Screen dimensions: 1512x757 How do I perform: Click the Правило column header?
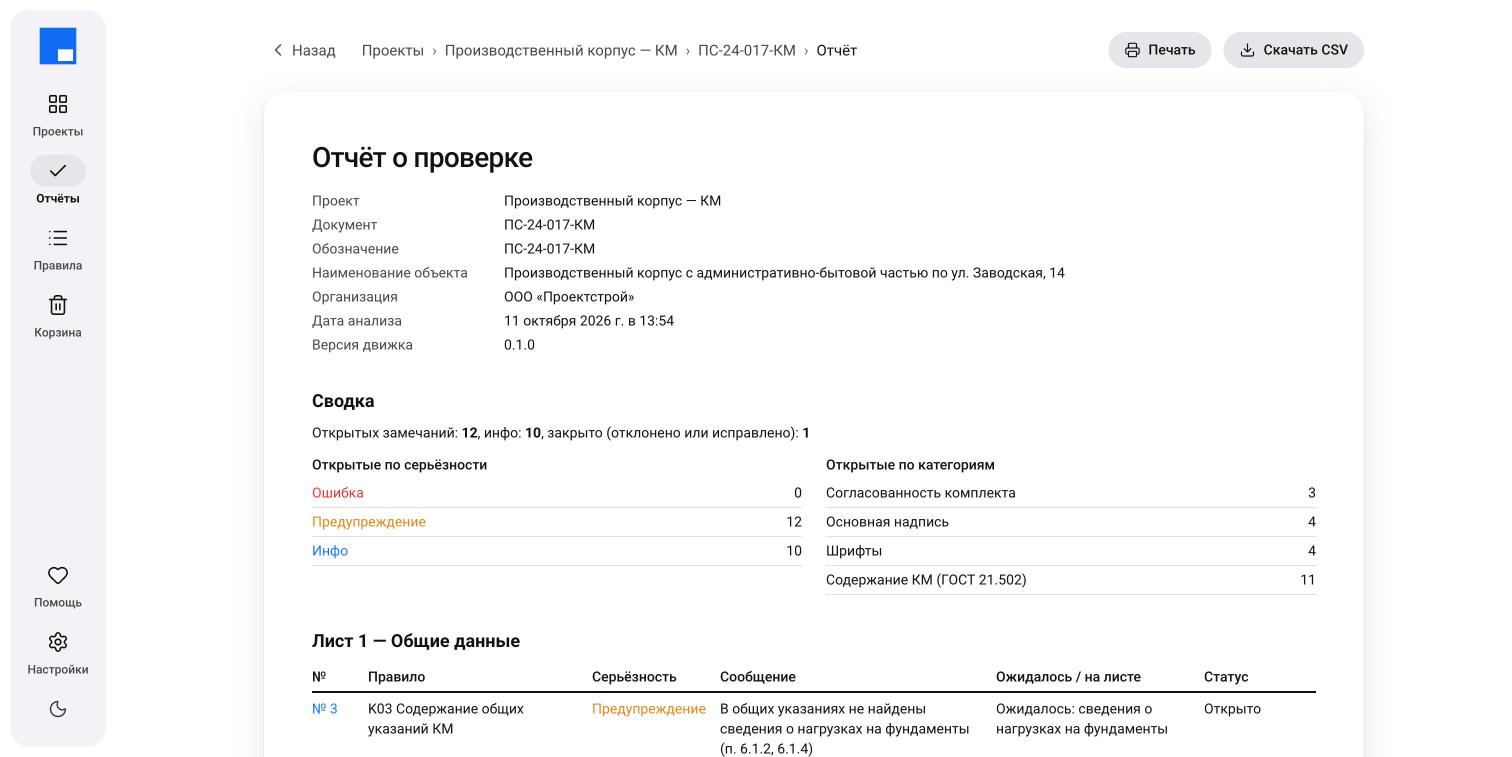(x=396, y=677)
